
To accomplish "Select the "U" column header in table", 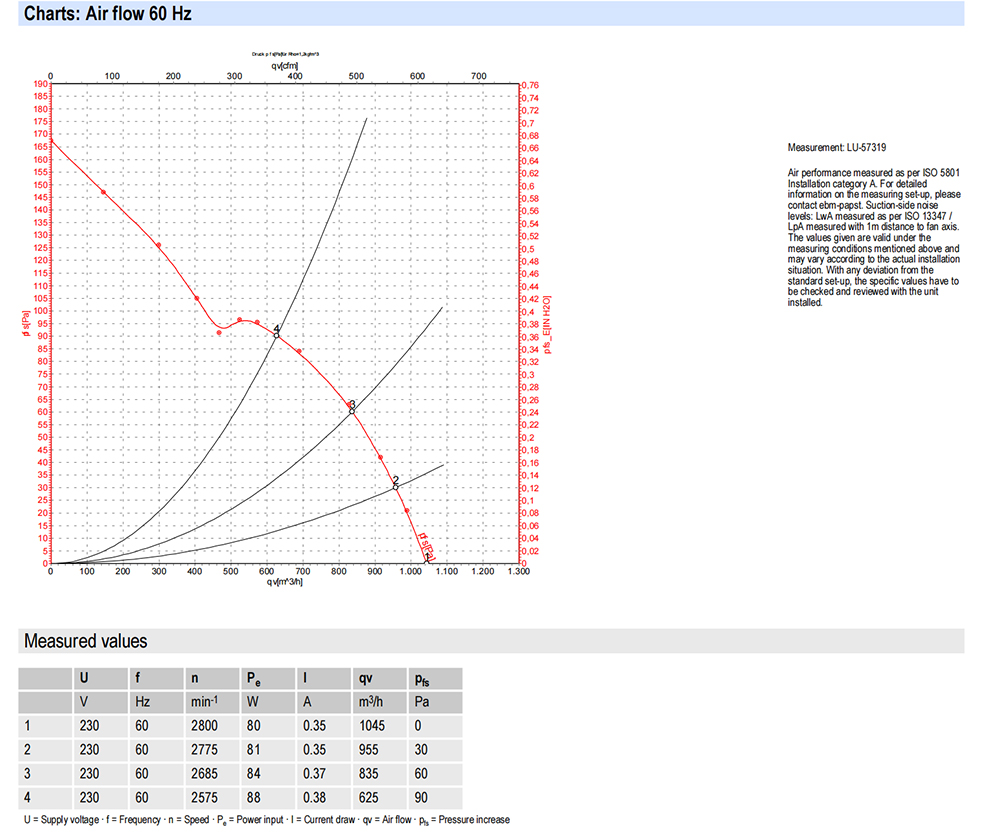I will (x=85, y=678).
